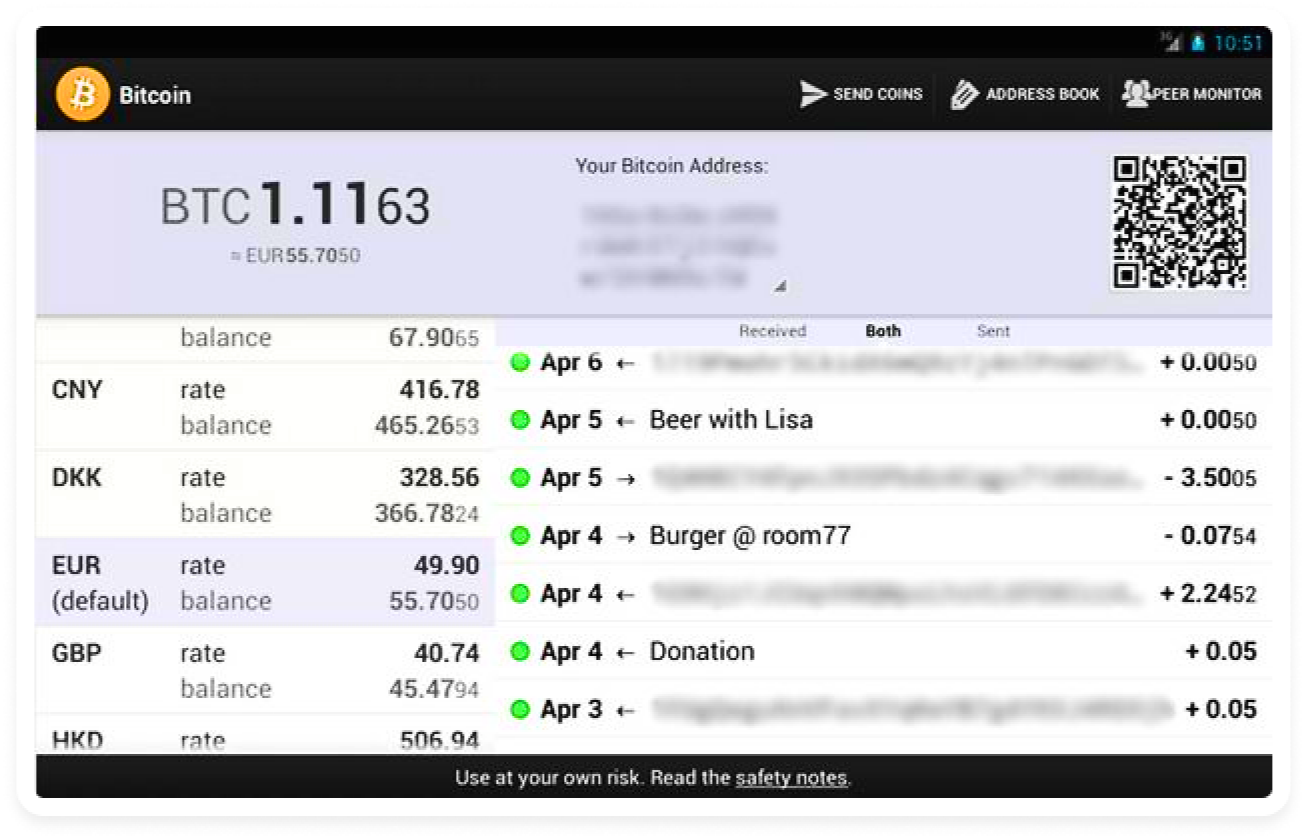Tap the BTC 1.1163 balance
The width and height of the screenshot is (1307, 840).
click(295, 205)
